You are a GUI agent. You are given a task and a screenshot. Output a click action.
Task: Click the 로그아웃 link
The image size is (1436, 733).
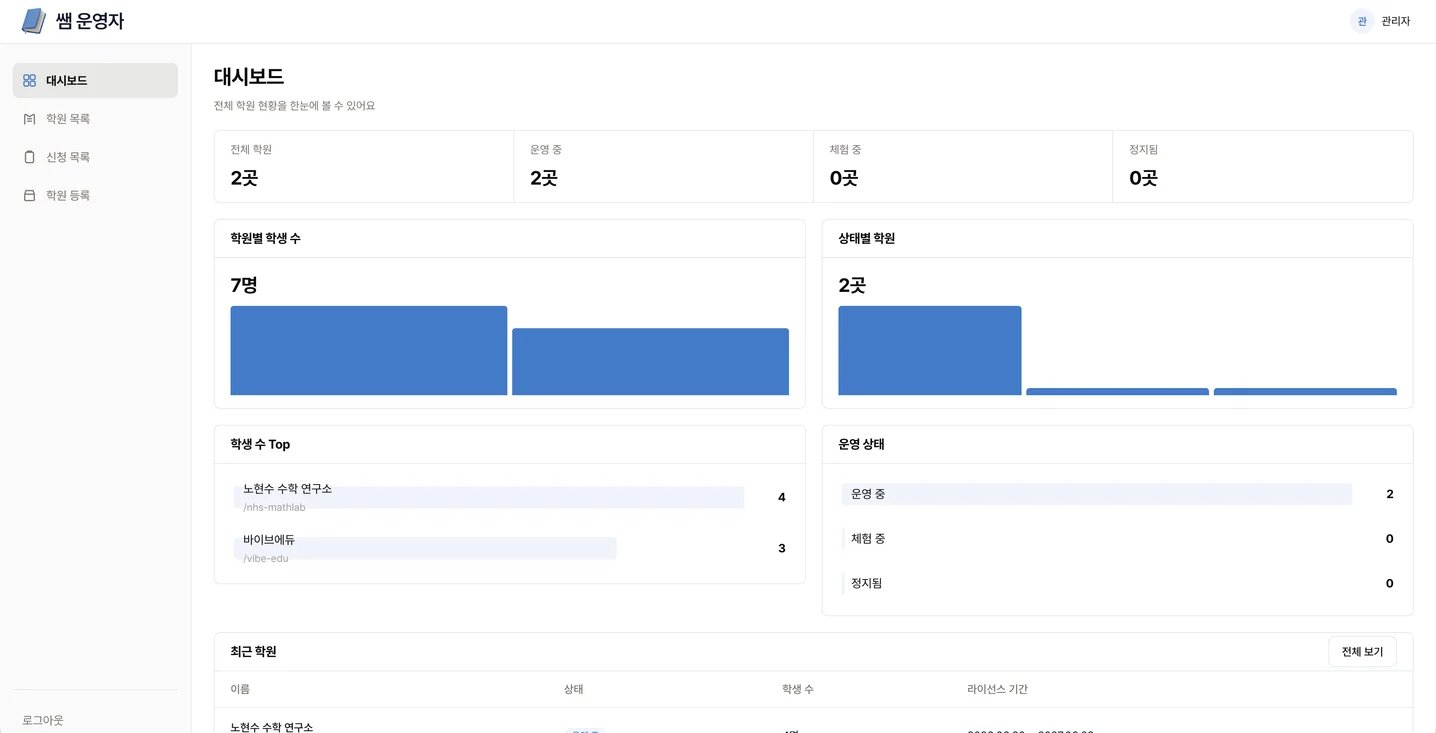43,720
